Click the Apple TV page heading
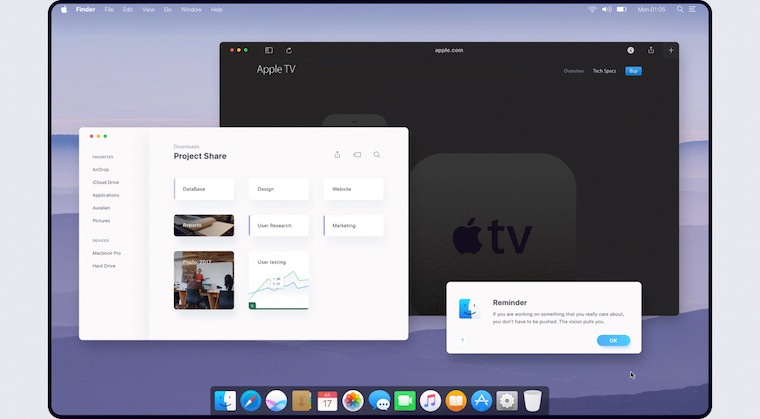Image resolution: width=760 pixels, height=419 pixels. [x=276, y=69]
